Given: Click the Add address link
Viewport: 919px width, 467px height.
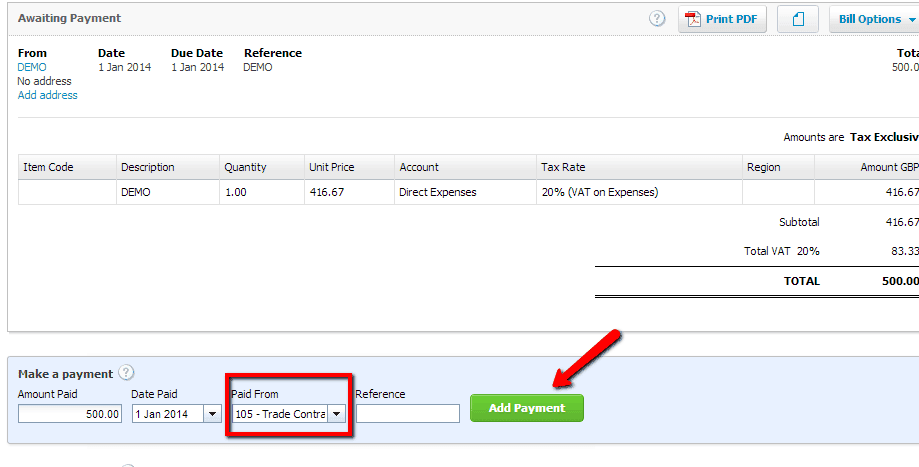Looking at the screenshot, I should pos(47,95).
